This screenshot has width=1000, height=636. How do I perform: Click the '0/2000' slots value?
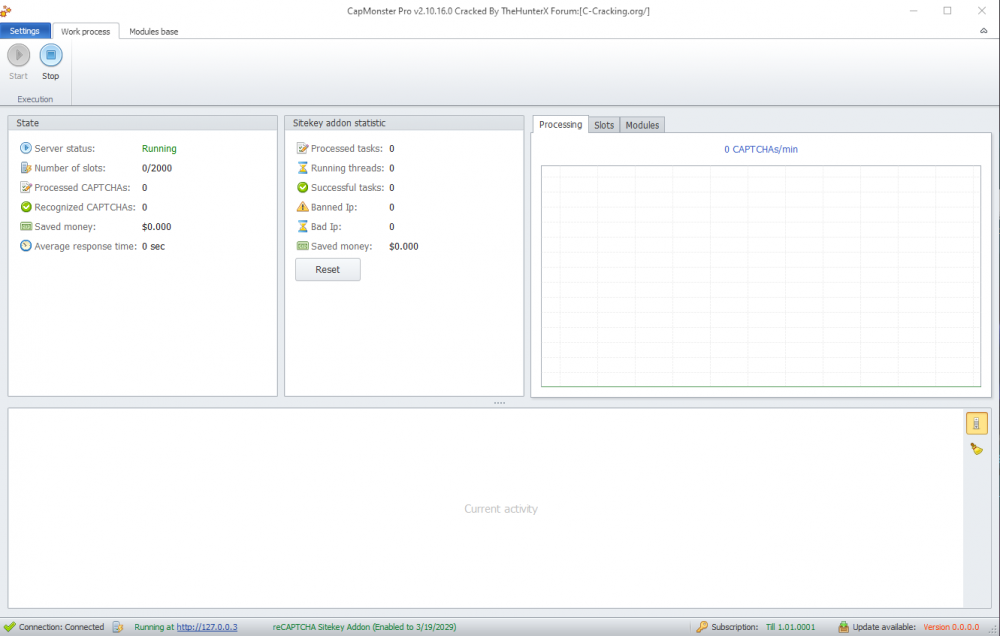157,168
